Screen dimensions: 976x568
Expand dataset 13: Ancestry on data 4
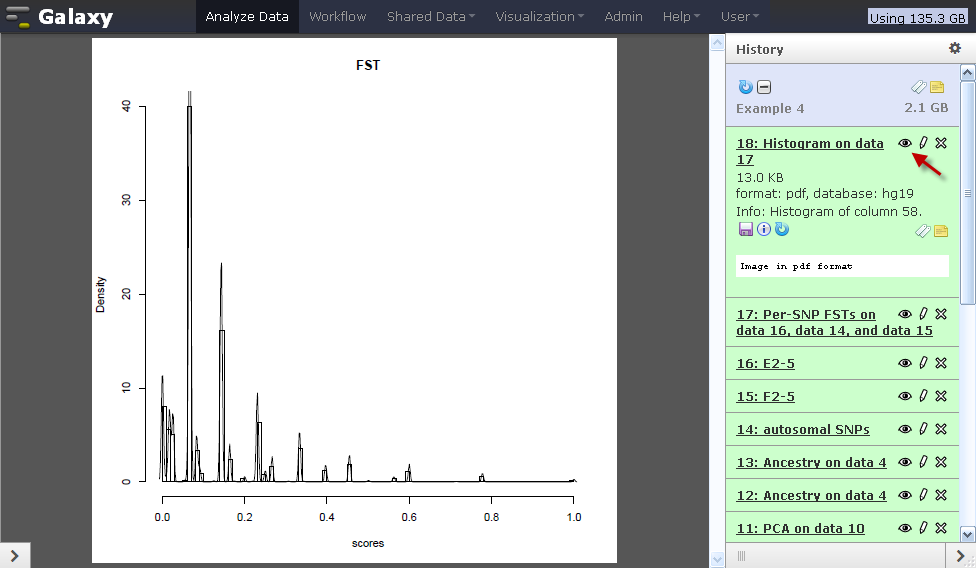tap(811, 462)
